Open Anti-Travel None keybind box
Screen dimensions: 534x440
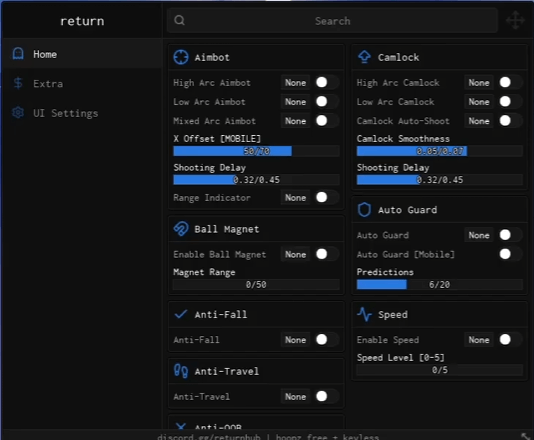(x=295, y=397)
